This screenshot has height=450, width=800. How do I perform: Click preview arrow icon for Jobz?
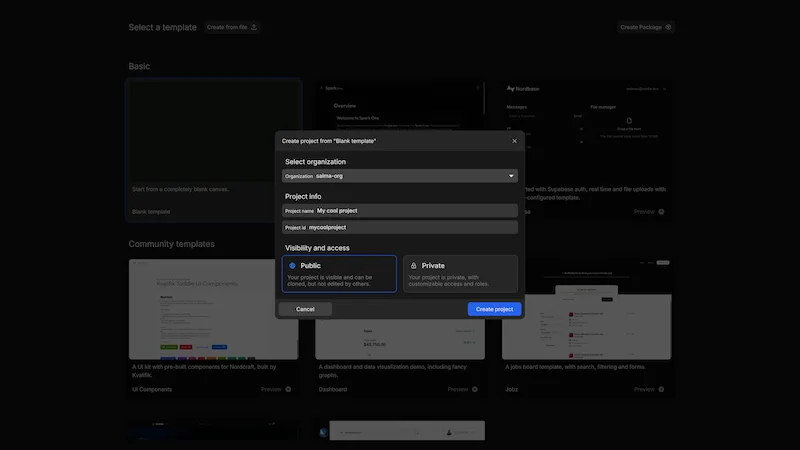tap(661, 389)
